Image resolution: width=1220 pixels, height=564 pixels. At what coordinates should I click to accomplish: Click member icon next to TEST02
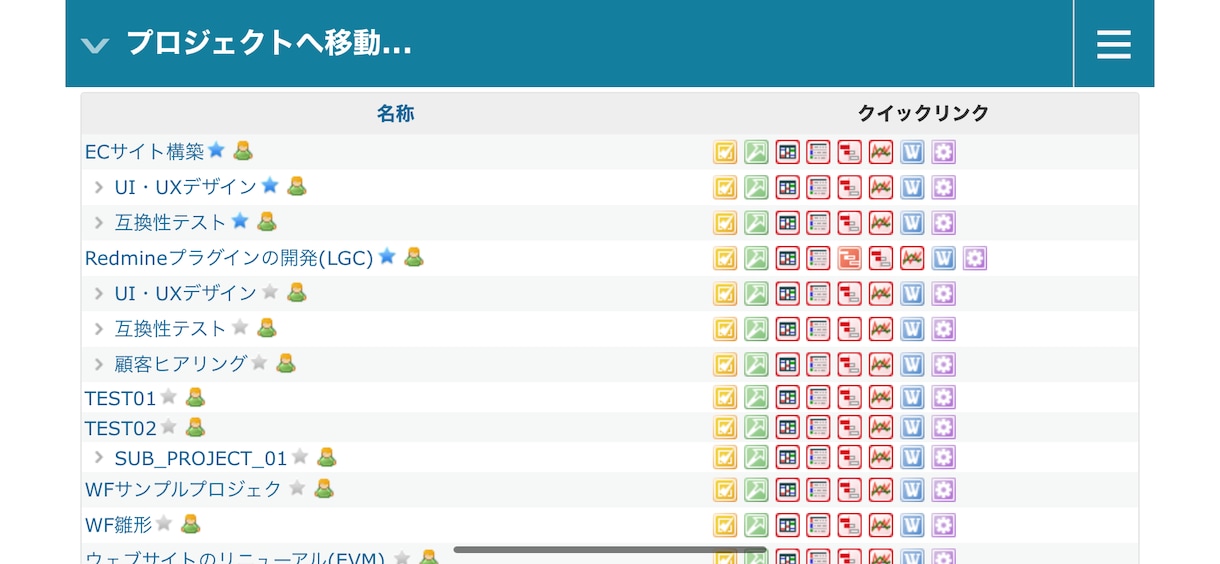pyautogui.click(x=195, y=427)
